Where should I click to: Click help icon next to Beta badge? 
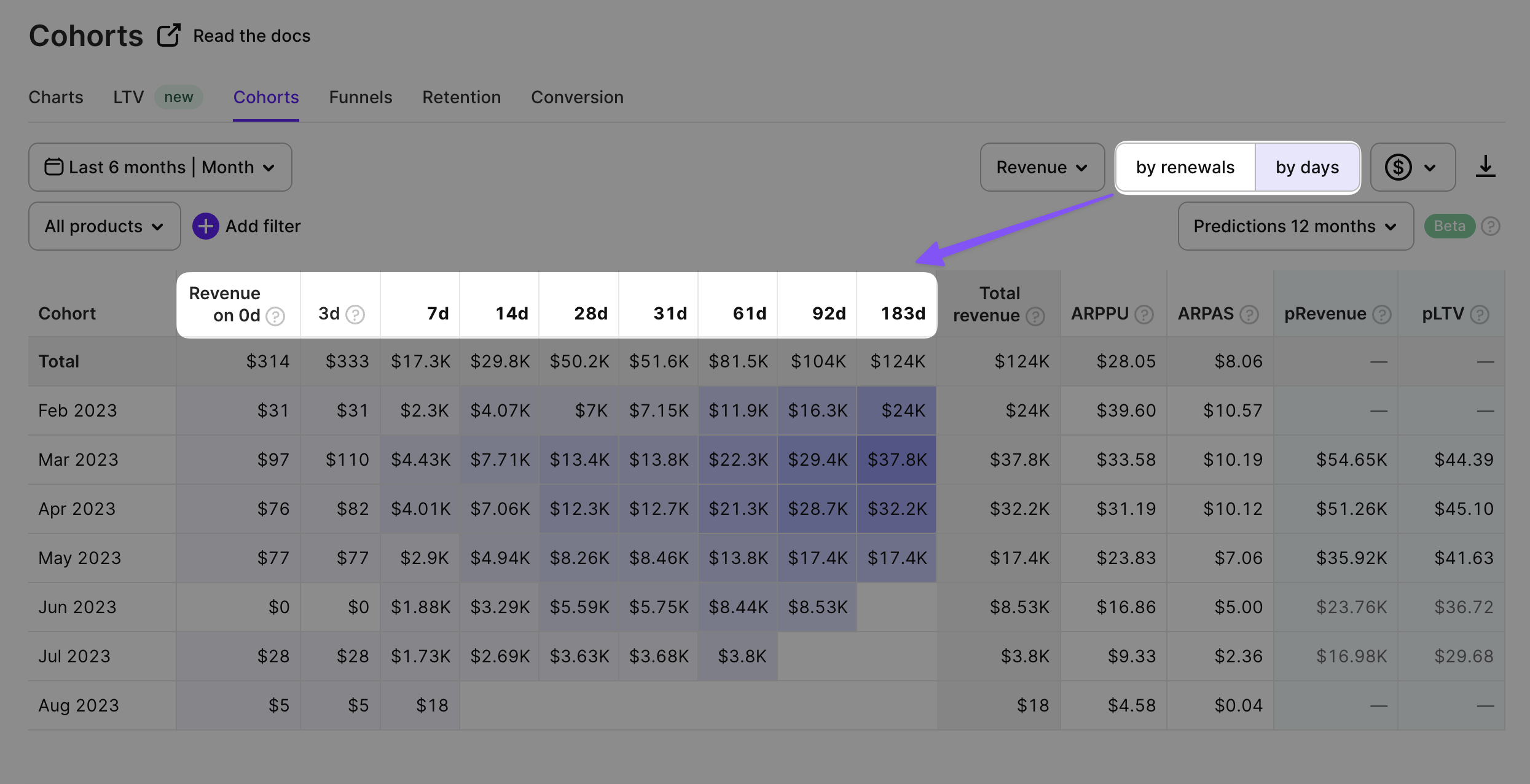[x=1491, y=226]
